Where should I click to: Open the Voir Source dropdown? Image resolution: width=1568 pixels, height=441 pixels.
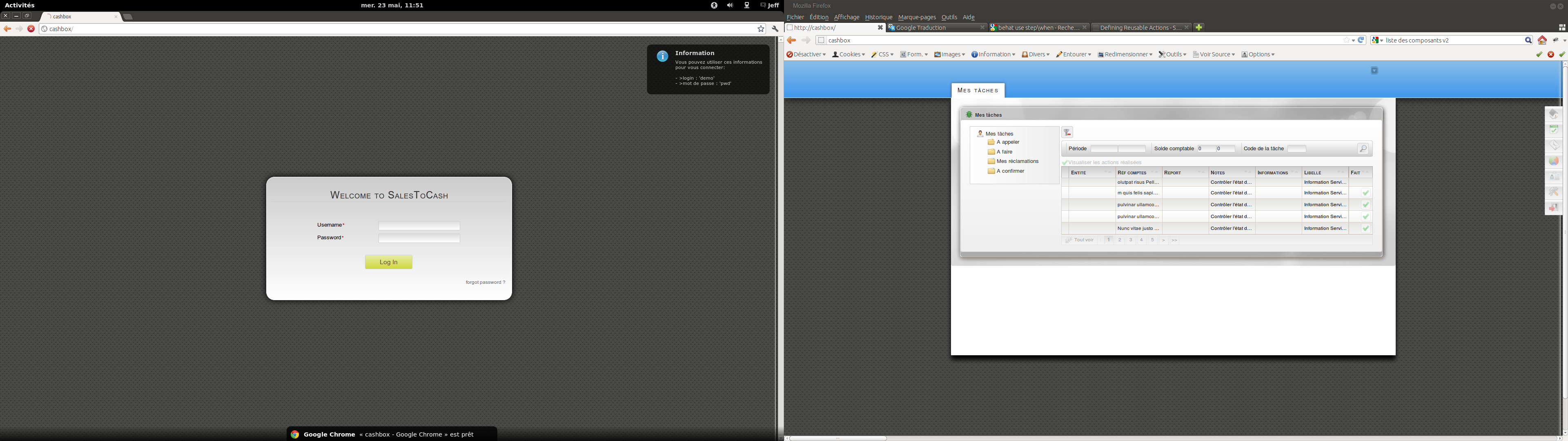1214,55
